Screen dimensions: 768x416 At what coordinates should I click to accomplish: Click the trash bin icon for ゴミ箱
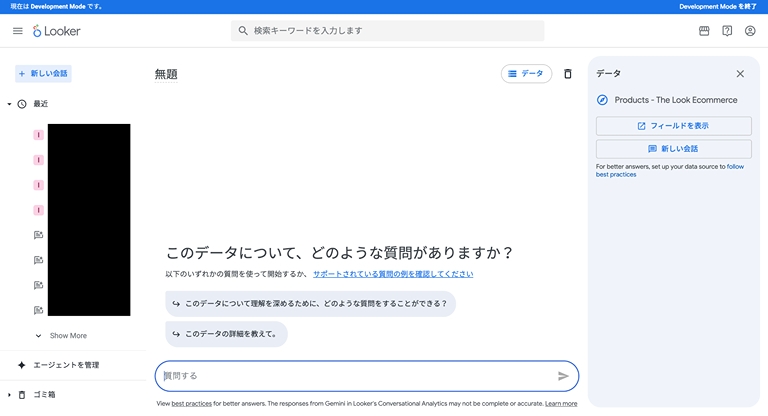(22, 394)
